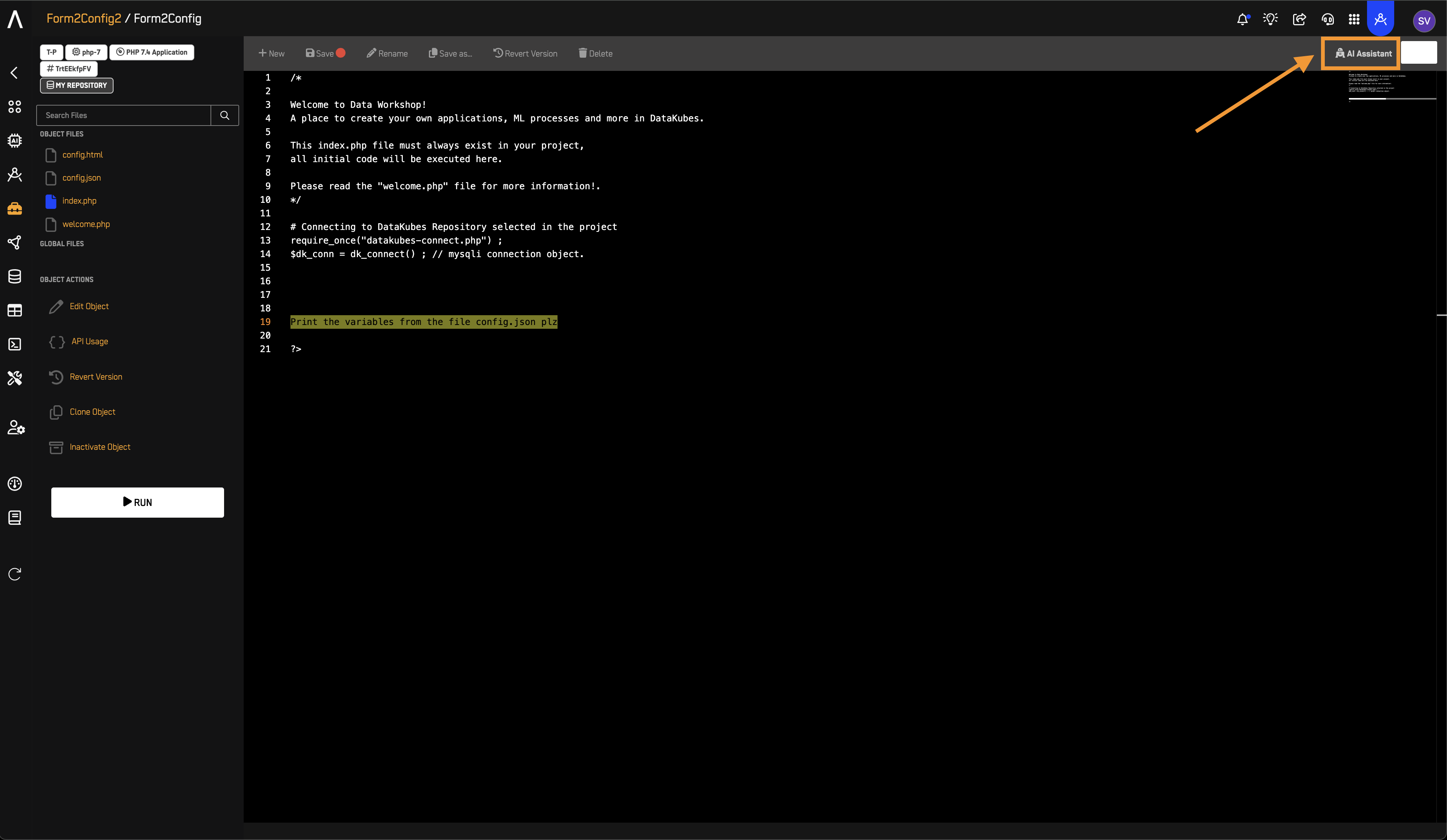
Task: Click Revert Version in editor toolbar
Action: 525,54
